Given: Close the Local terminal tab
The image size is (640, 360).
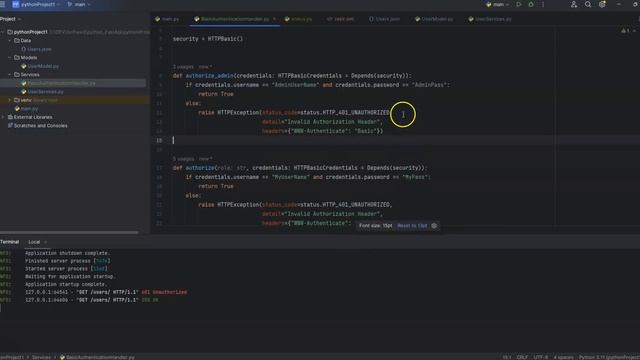Looking at the screenshot, I should coord(45,242).
